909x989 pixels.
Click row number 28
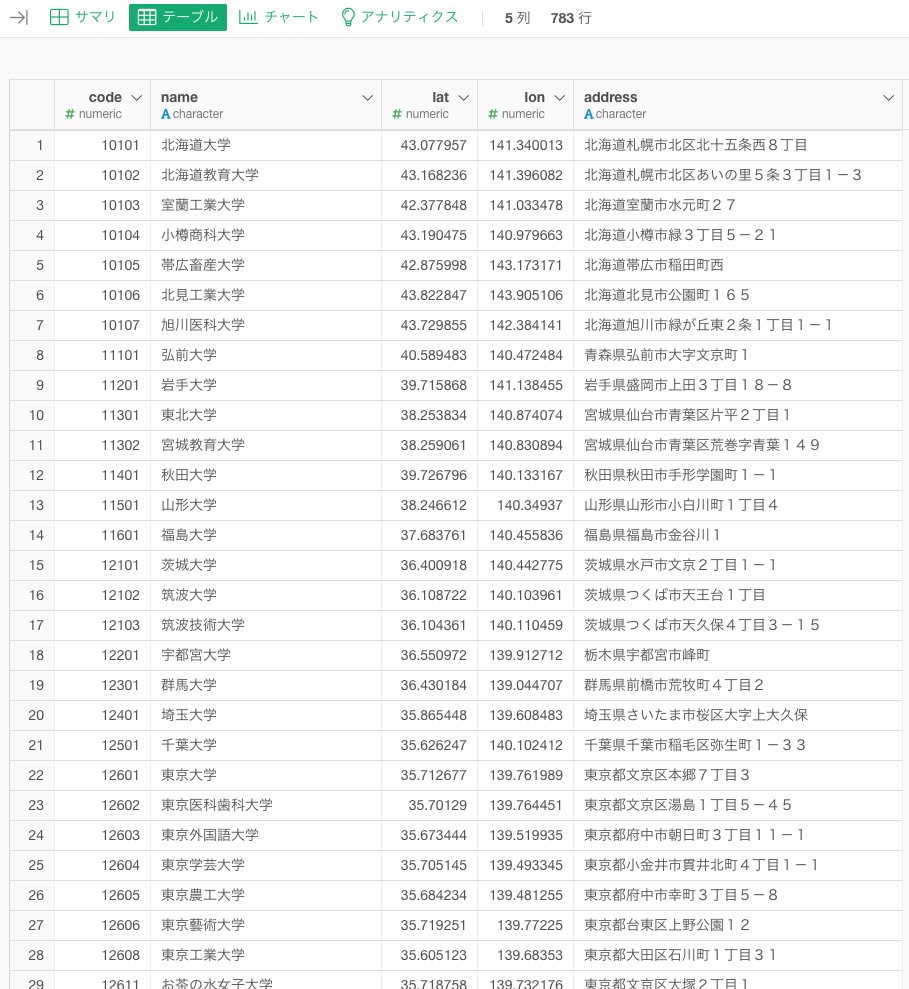32,955
